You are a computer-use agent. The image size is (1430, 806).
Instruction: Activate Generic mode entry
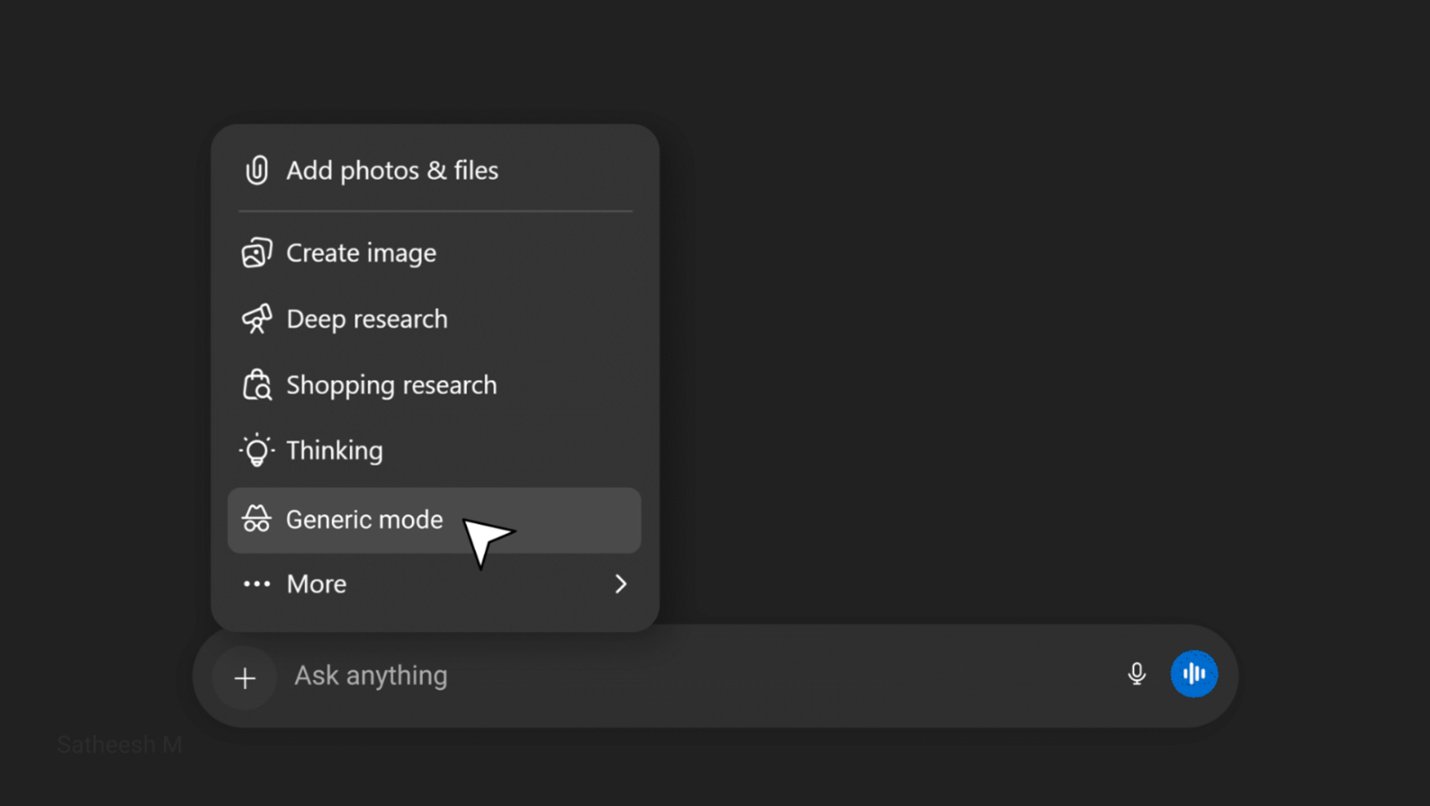pyautogui.click(x=435, y=520)
